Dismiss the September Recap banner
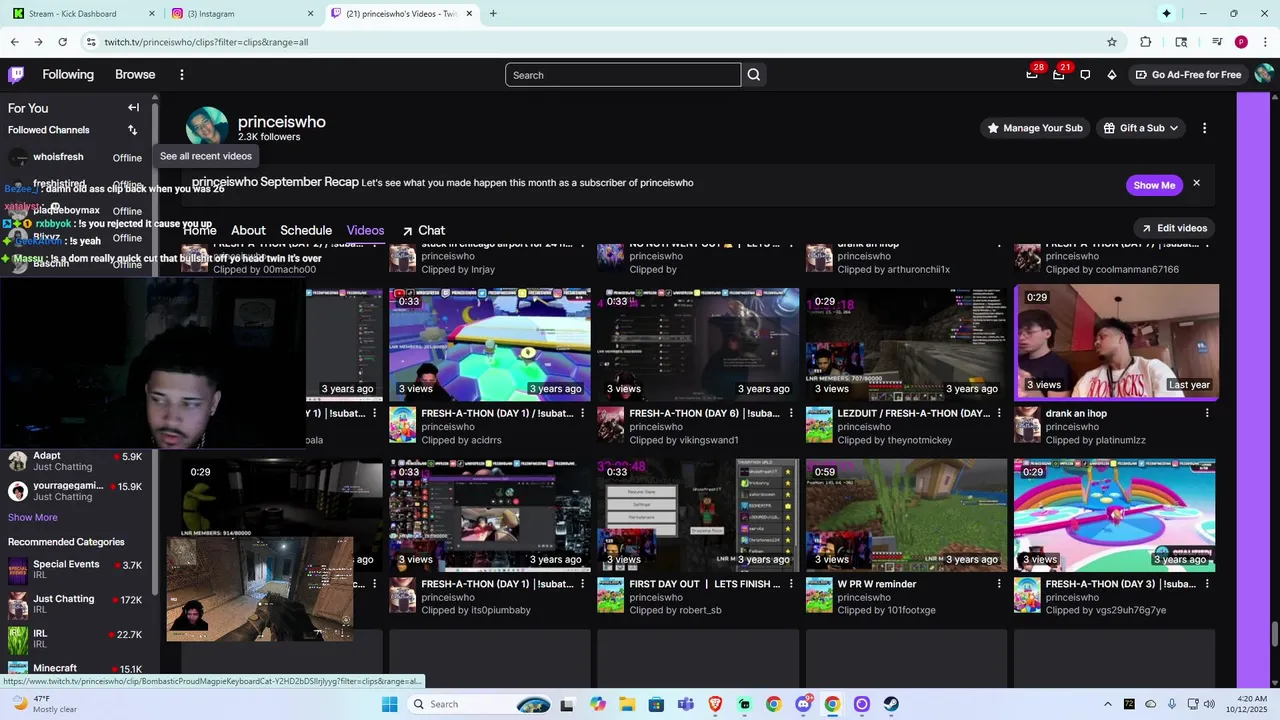Screen dimensions: 1280x720 pos(1196,184)
